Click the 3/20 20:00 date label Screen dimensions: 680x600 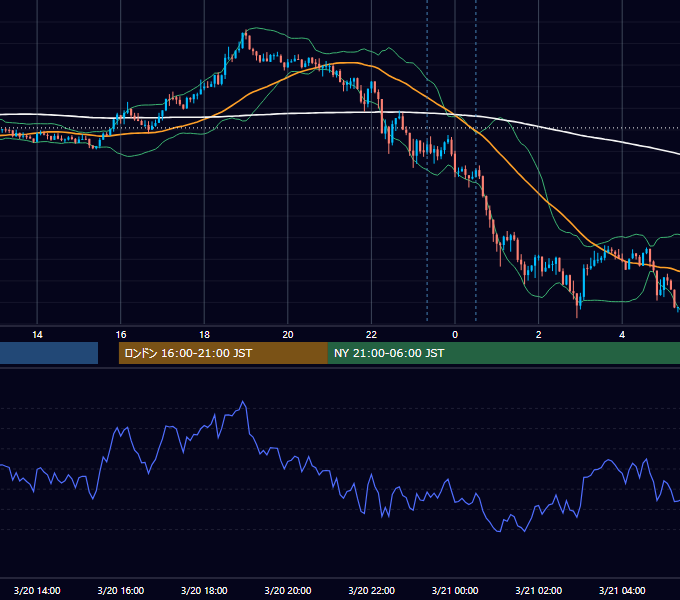click(288, 590)
